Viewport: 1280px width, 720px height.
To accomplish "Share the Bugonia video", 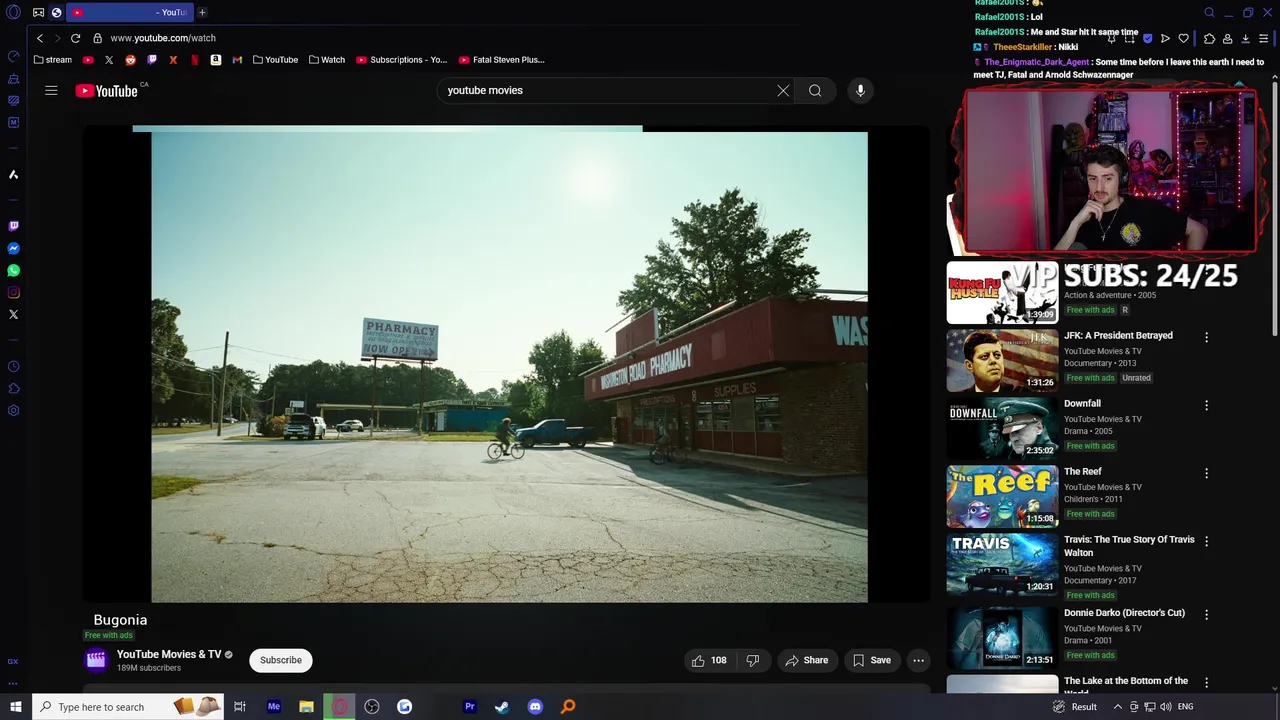I will [x=806, y=660].
